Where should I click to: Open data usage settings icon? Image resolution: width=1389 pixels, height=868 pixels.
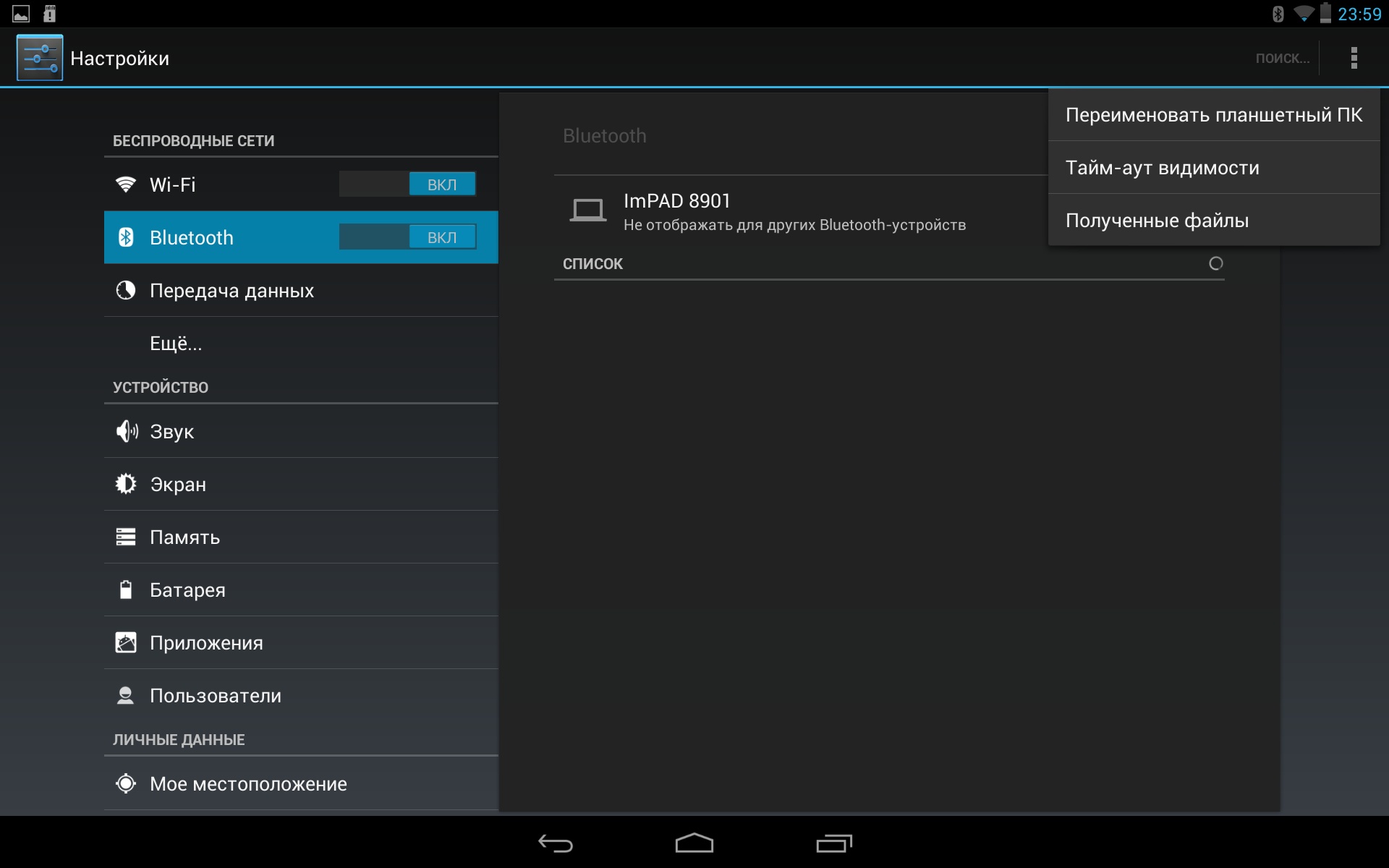point(126,291)
